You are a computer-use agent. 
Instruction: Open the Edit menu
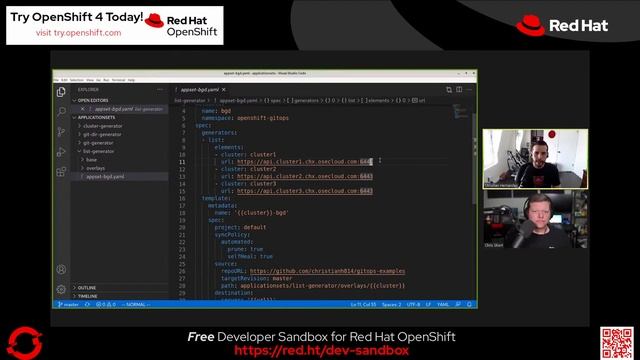(x=64, y=80)
